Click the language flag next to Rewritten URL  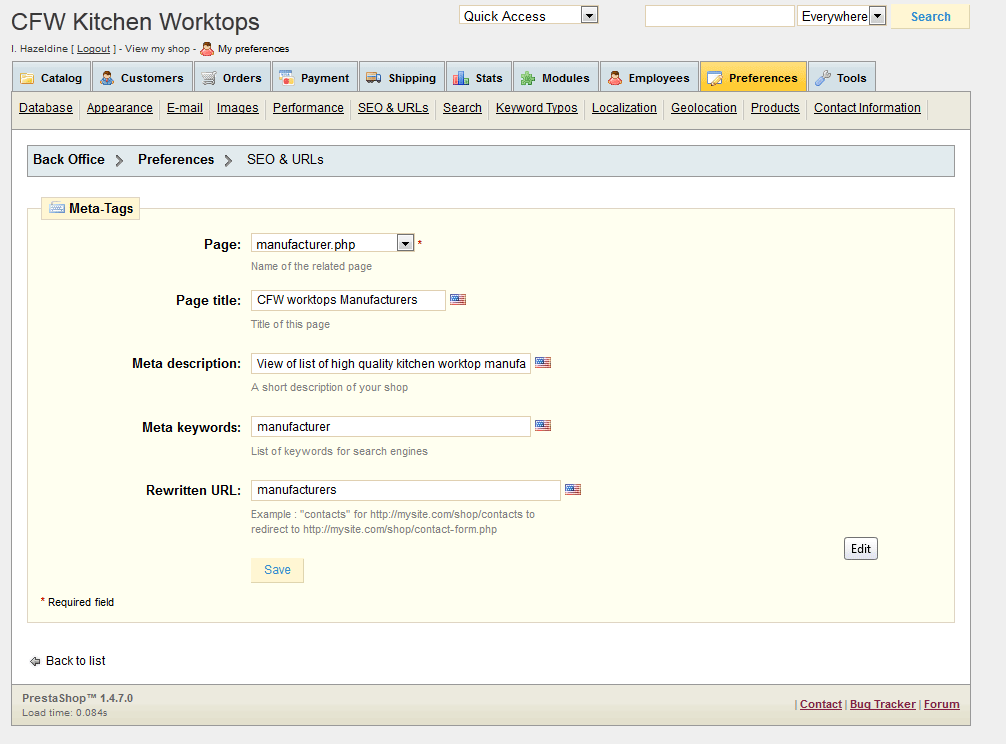(573, 490)
